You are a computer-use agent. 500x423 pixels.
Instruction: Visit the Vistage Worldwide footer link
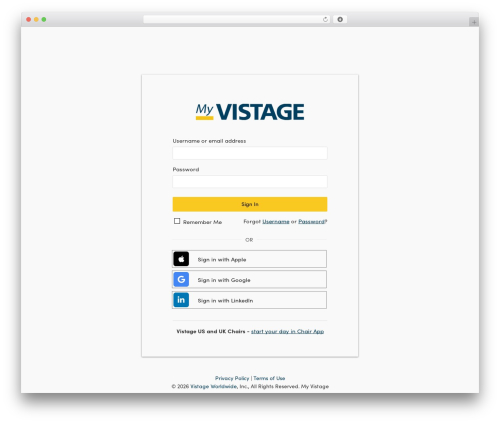click(213, 386)
